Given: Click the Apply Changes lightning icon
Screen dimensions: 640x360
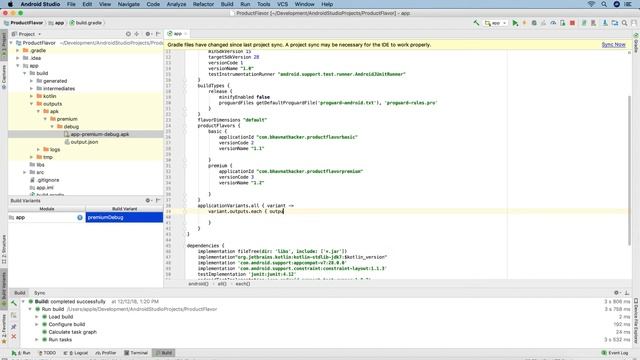Looking at the screenshot, I should (524, 23).
